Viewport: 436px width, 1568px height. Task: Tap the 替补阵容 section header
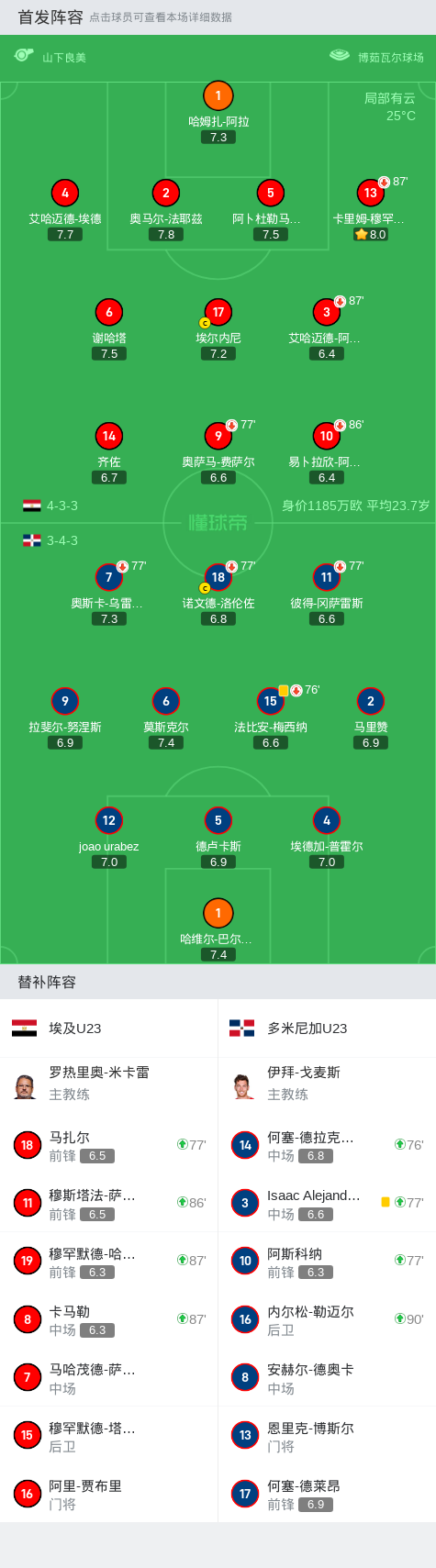click(47, 982)
